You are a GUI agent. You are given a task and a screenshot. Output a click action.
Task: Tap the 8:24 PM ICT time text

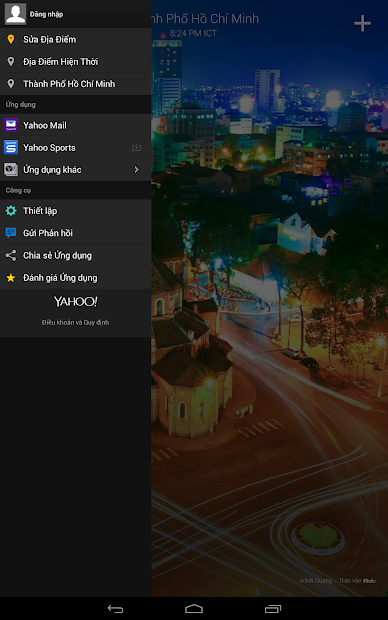pyautogui.click(x=193, y=33)
